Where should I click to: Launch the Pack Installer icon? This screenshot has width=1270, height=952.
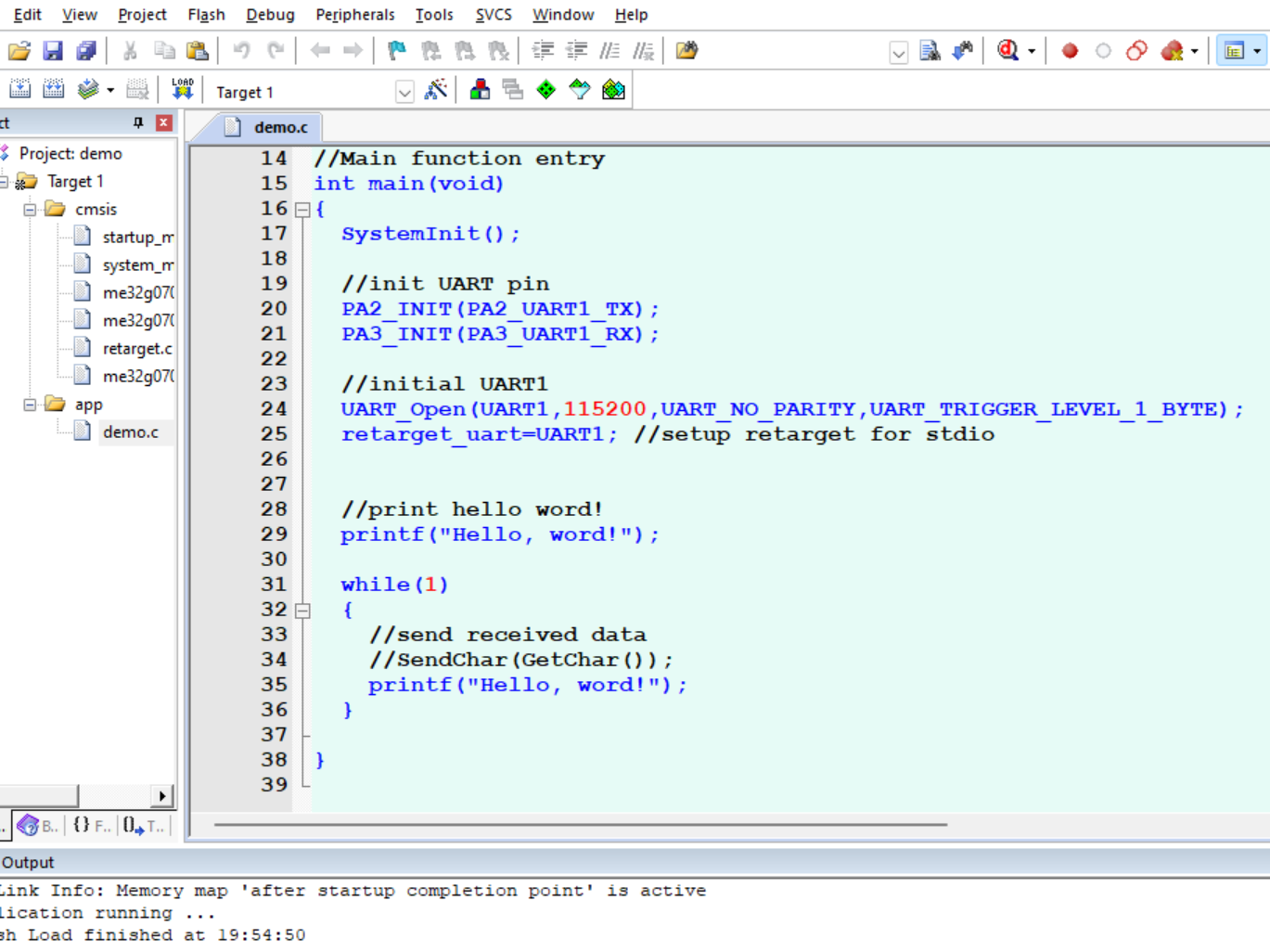(x=613, y=90)
